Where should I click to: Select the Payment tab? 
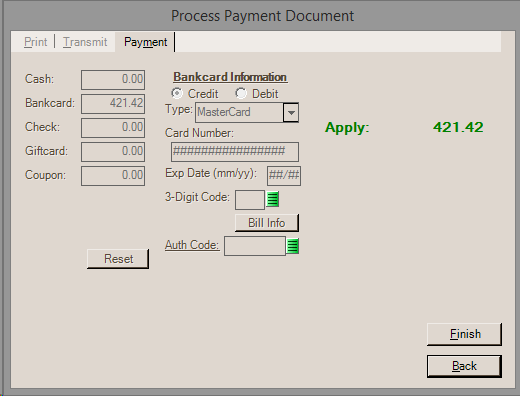pos(145,42)
